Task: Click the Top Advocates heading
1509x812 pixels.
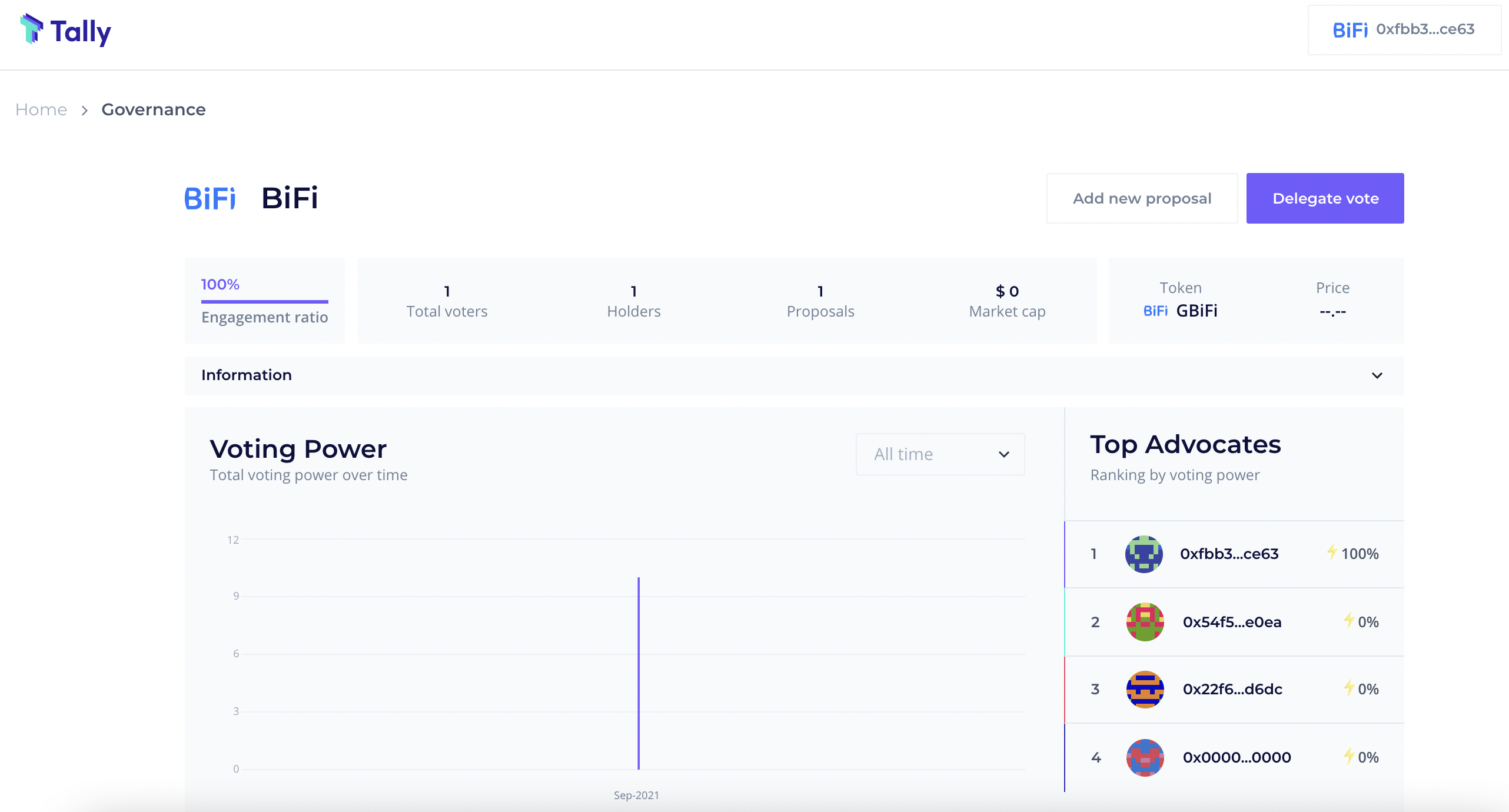Action: pyautogui.click(x=1185, y=444)
